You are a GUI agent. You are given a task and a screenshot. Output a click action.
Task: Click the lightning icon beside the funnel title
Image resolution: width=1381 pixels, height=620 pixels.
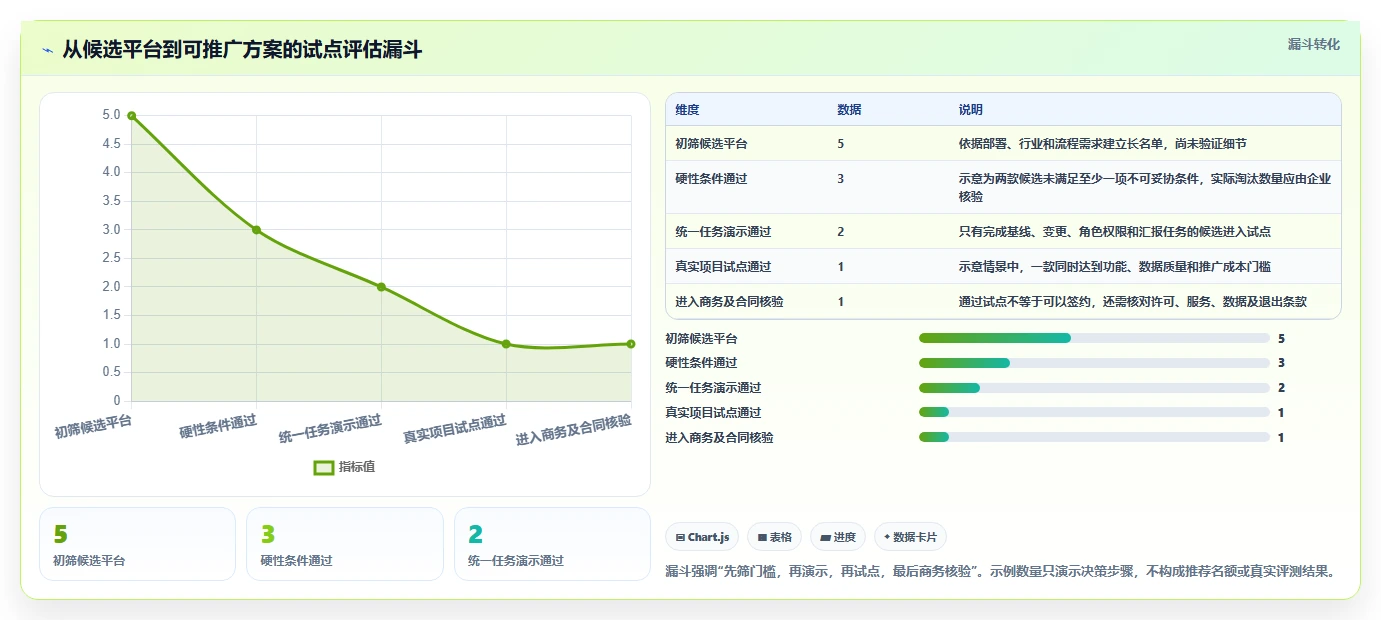48,50
